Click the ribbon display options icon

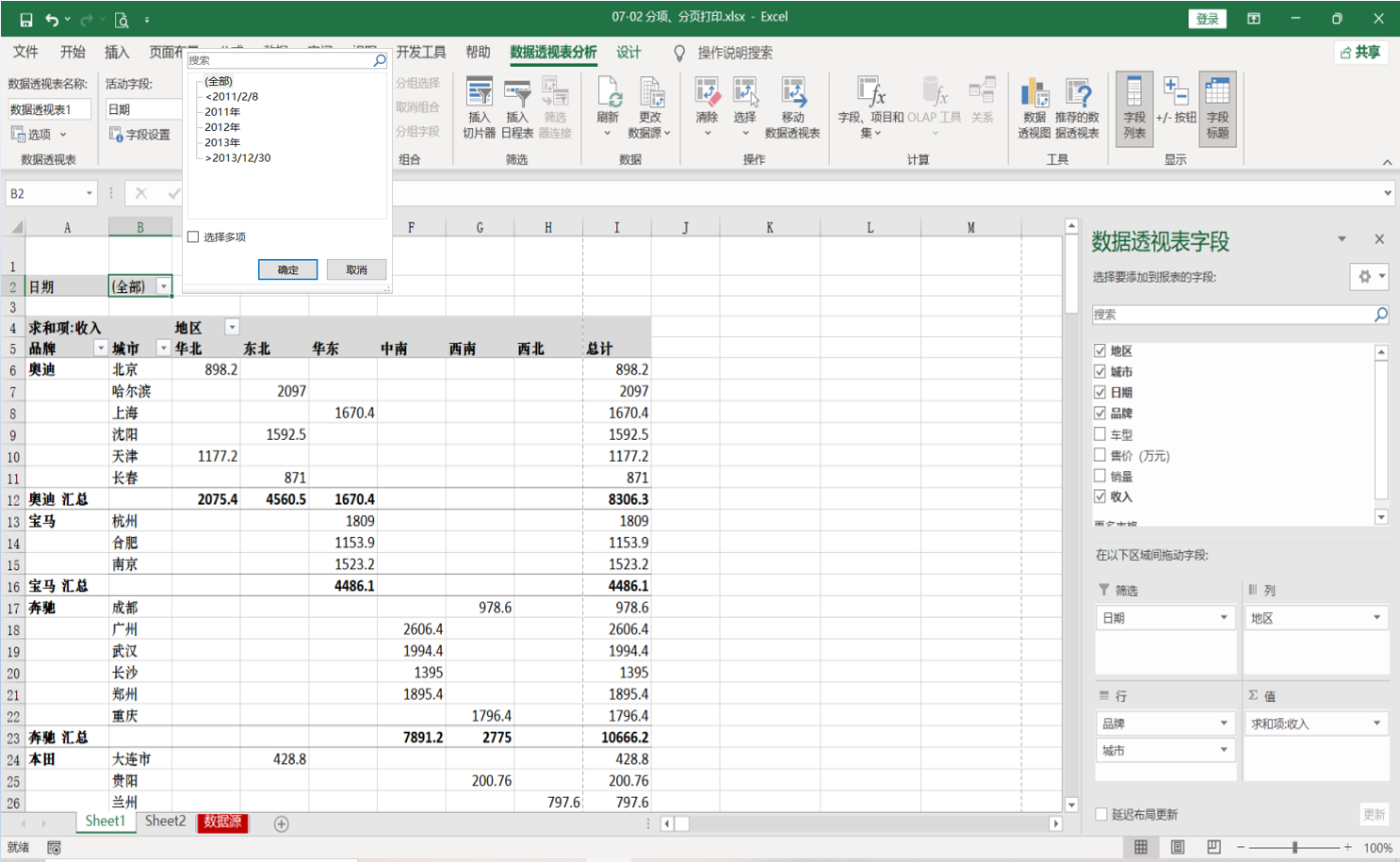[1254, 19]
